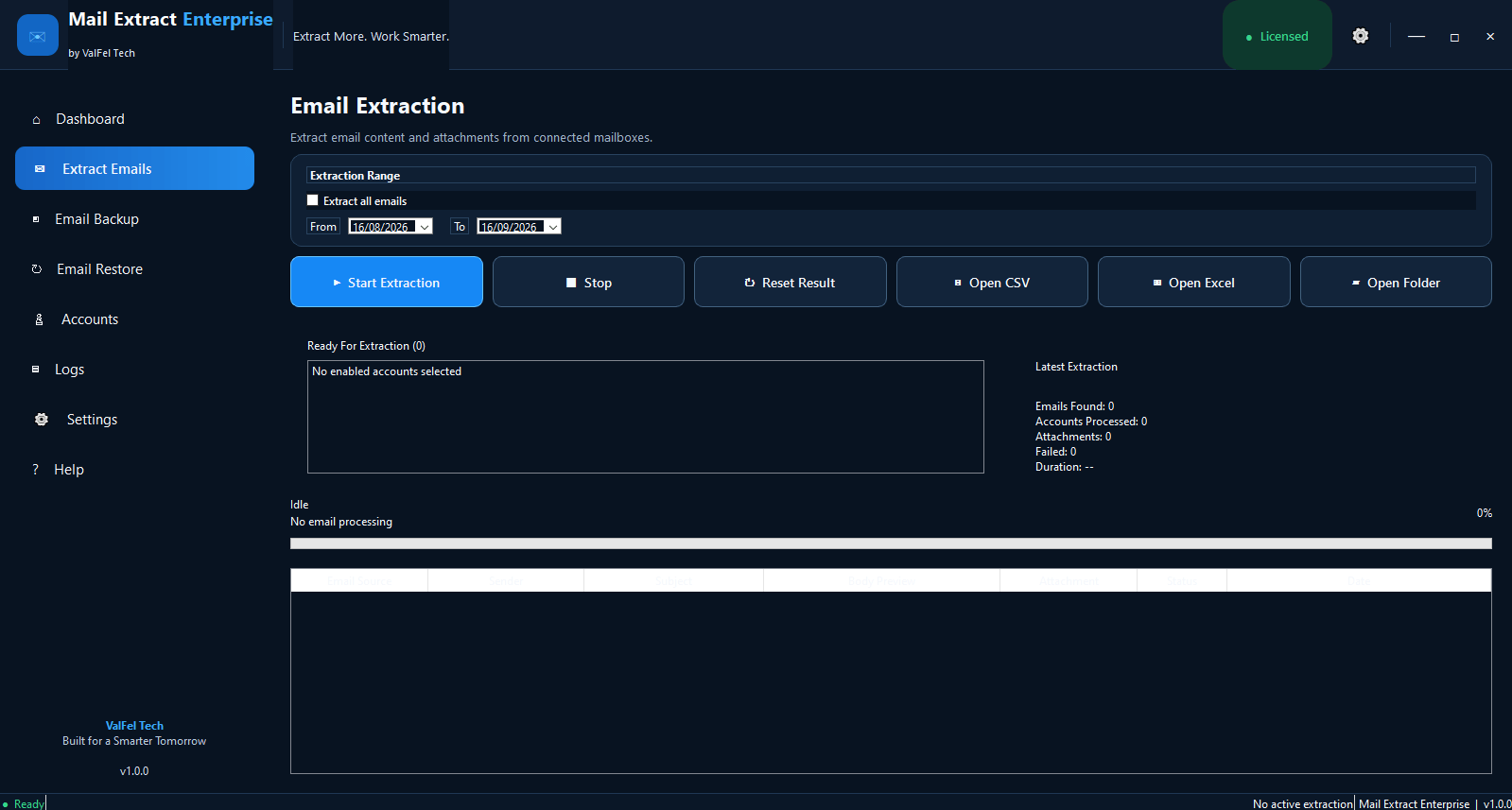Open settings via the top-right gear icon
The image size is (1512, 810).
[1360, 36]
